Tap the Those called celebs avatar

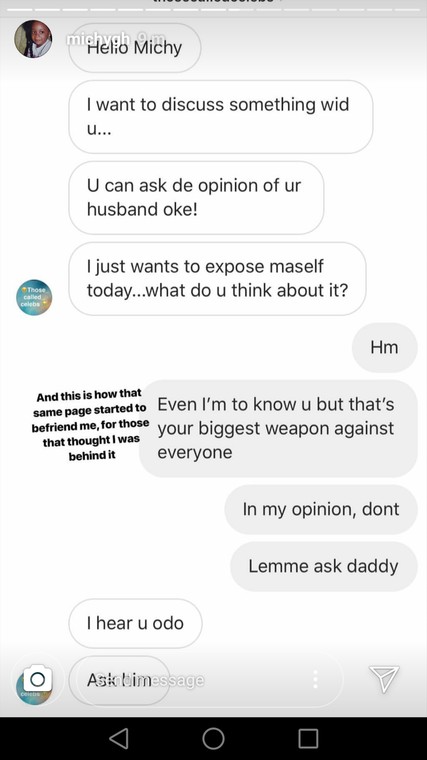tap(34, 297)
